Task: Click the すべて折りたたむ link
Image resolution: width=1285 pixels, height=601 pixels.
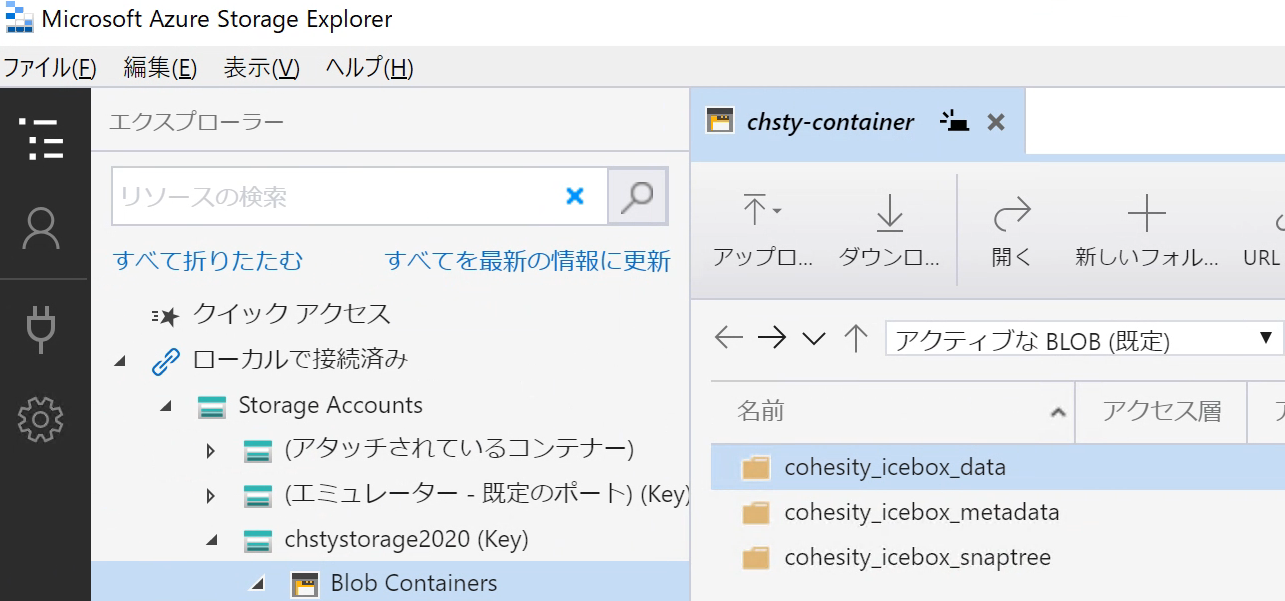Action: click(208, 261)
